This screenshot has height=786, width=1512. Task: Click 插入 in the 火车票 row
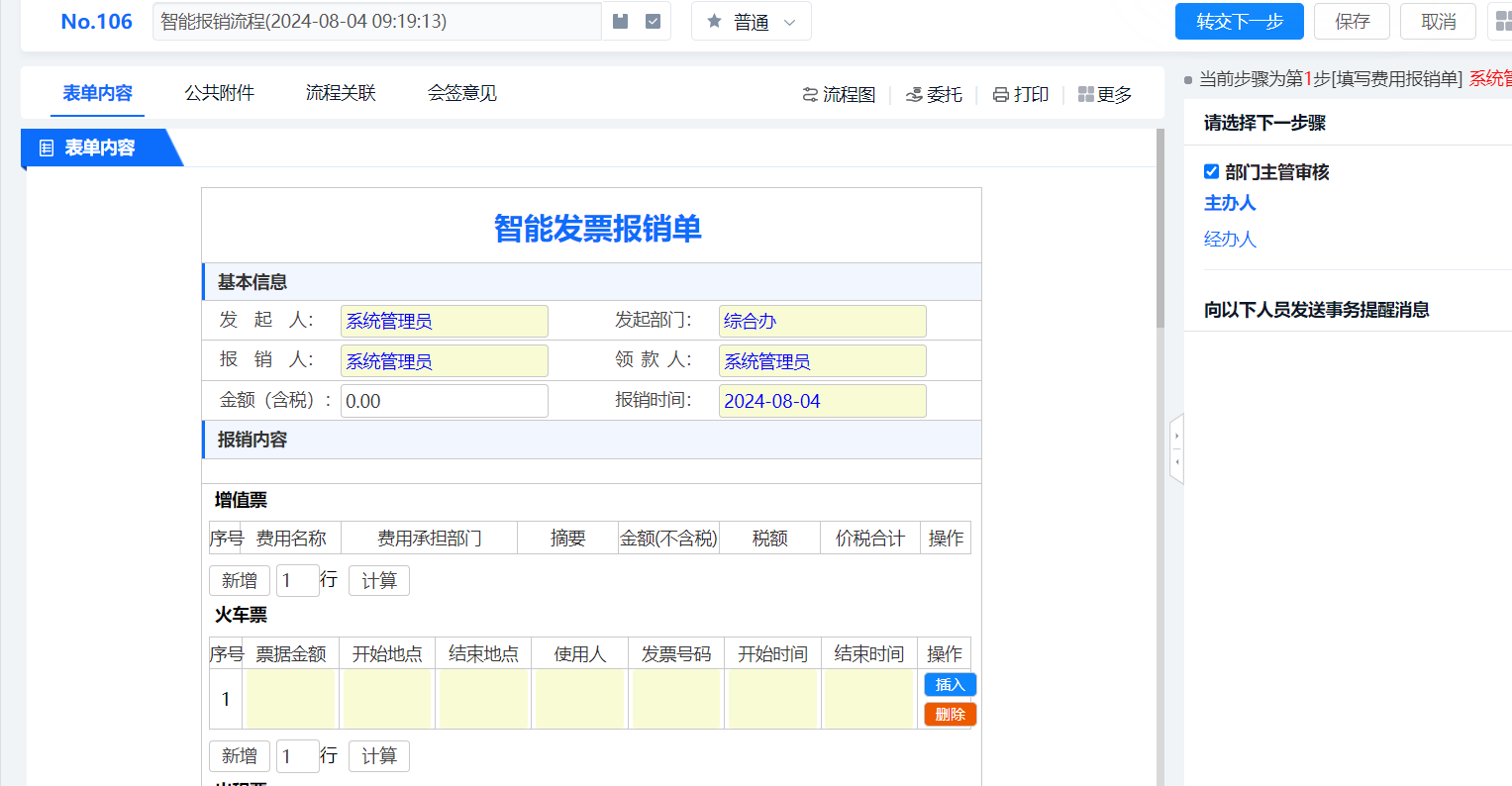coord(950,684)
